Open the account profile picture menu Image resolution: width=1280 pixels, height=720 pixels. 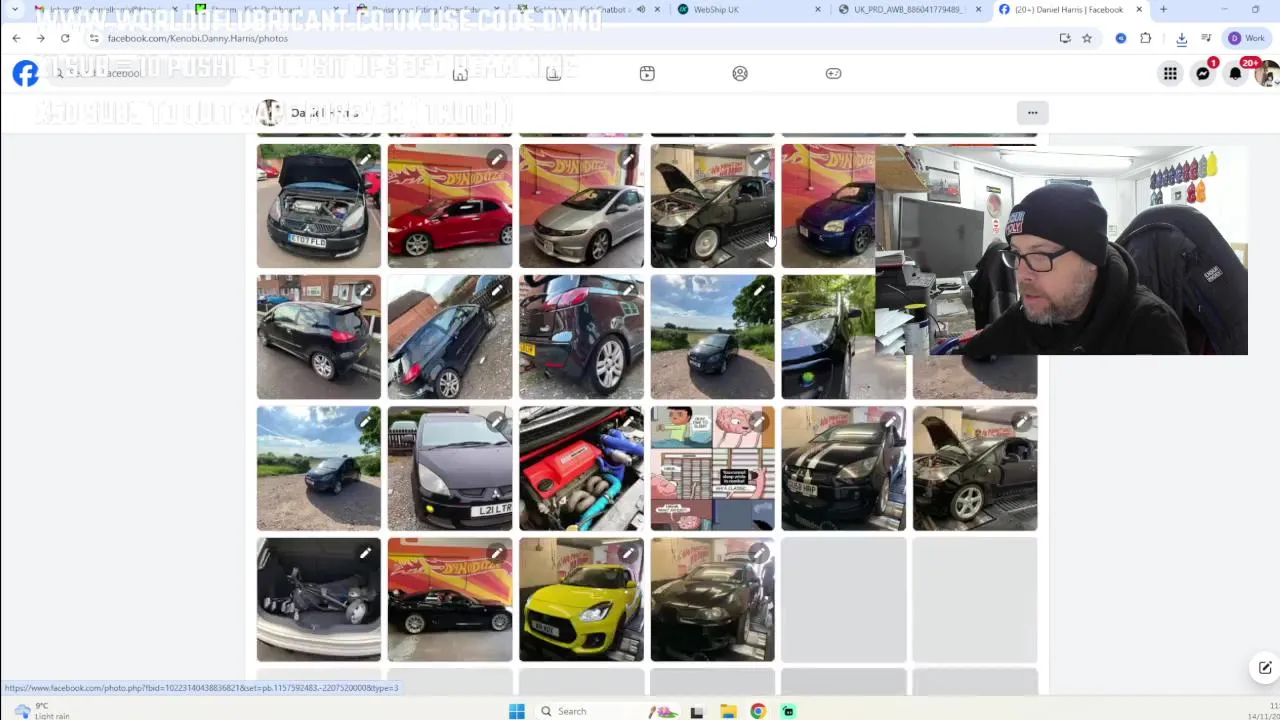pos(1268,73)
